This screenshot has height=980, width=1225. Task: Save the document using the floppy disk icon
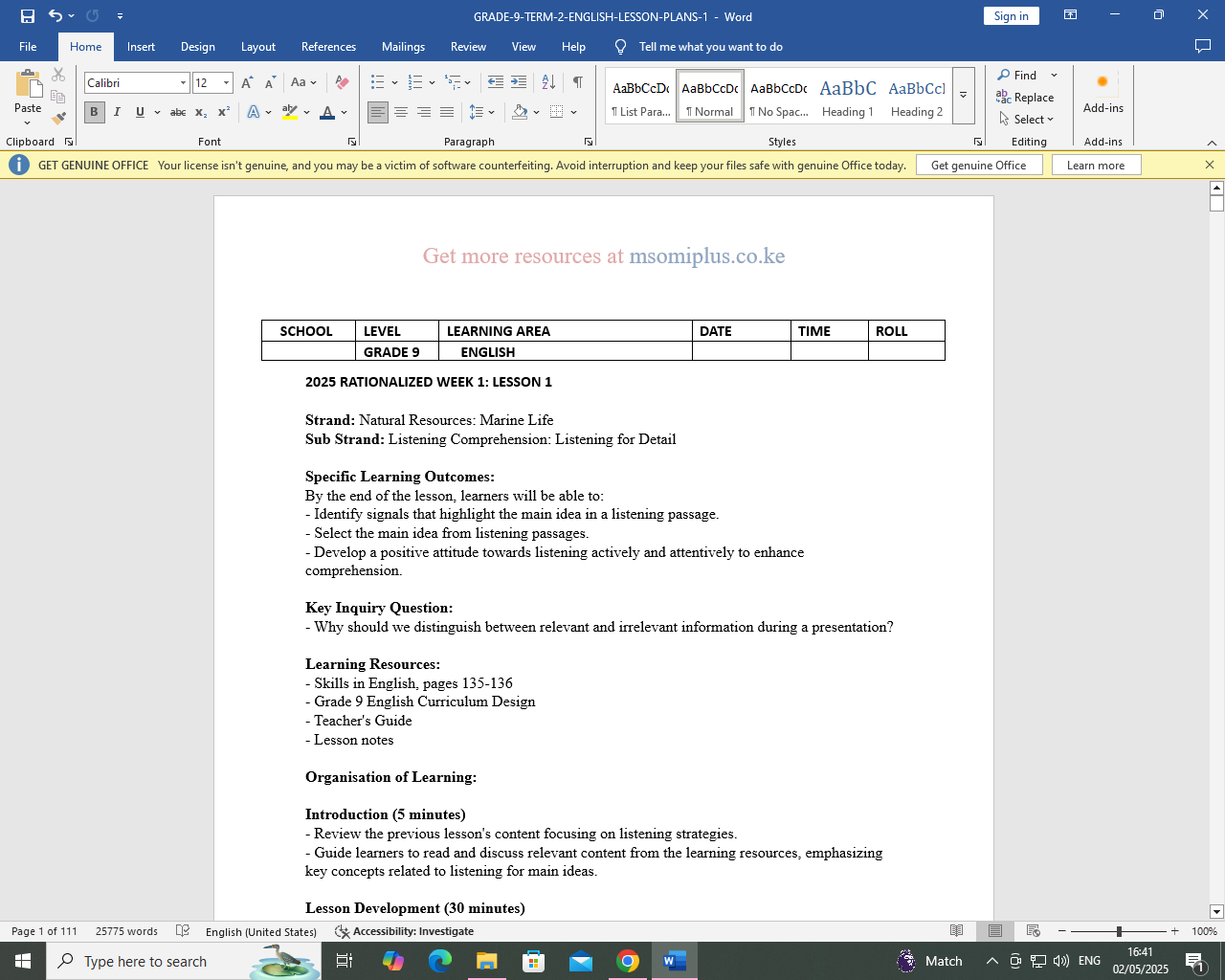(28, 16)
